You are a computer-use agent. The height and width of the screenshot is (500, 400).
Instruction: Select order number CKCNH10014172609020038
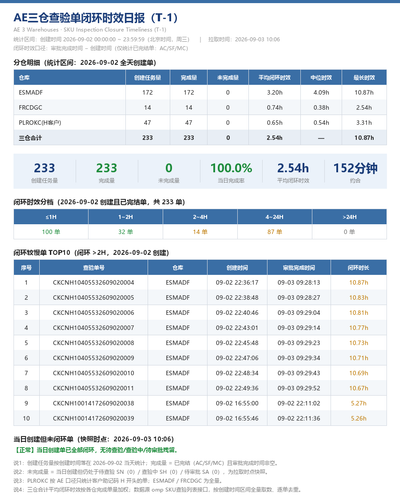pyautogui.click(x=93, y=403)
